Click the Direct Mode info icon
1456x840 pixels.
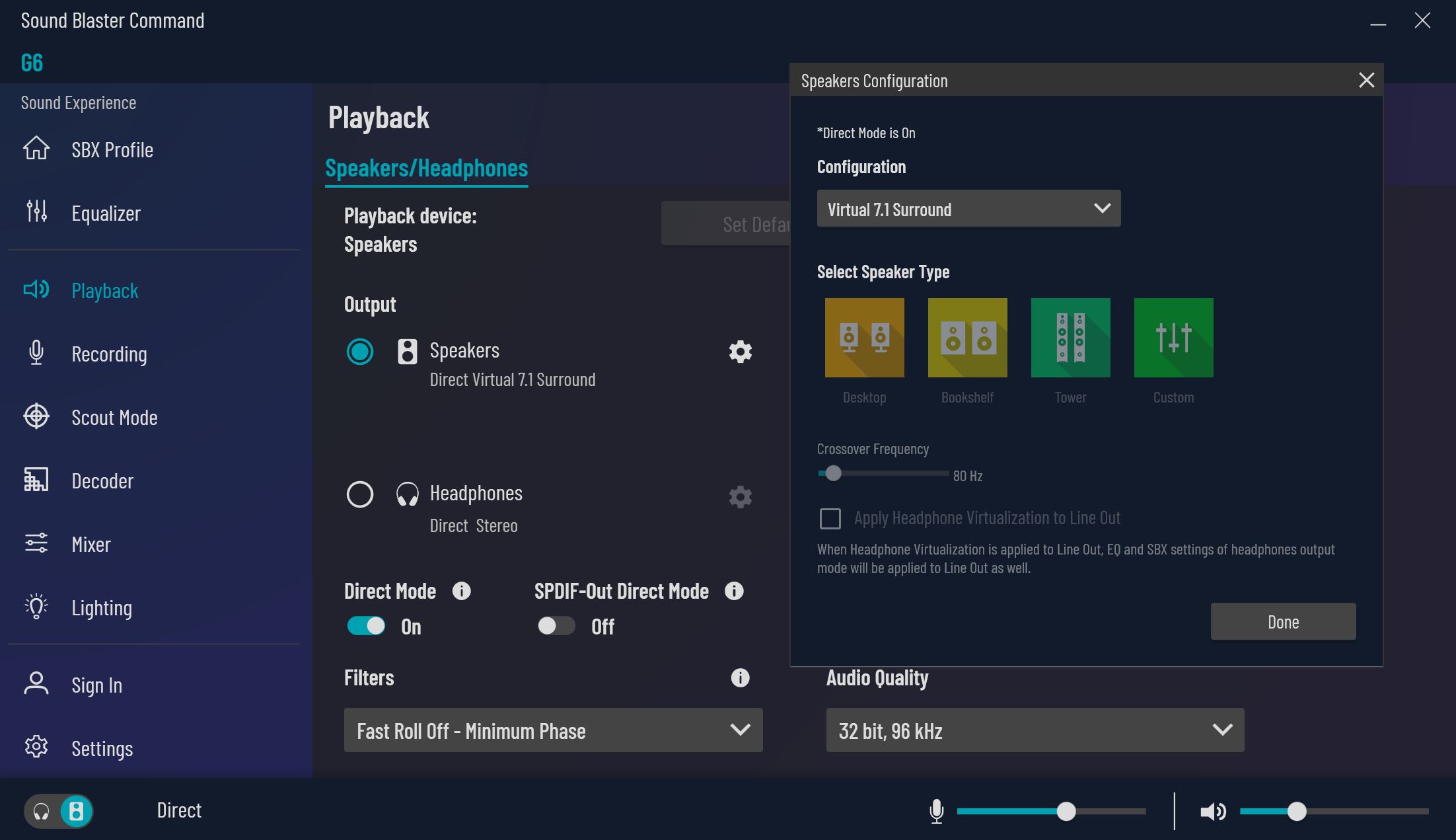(x=461, y=591)
